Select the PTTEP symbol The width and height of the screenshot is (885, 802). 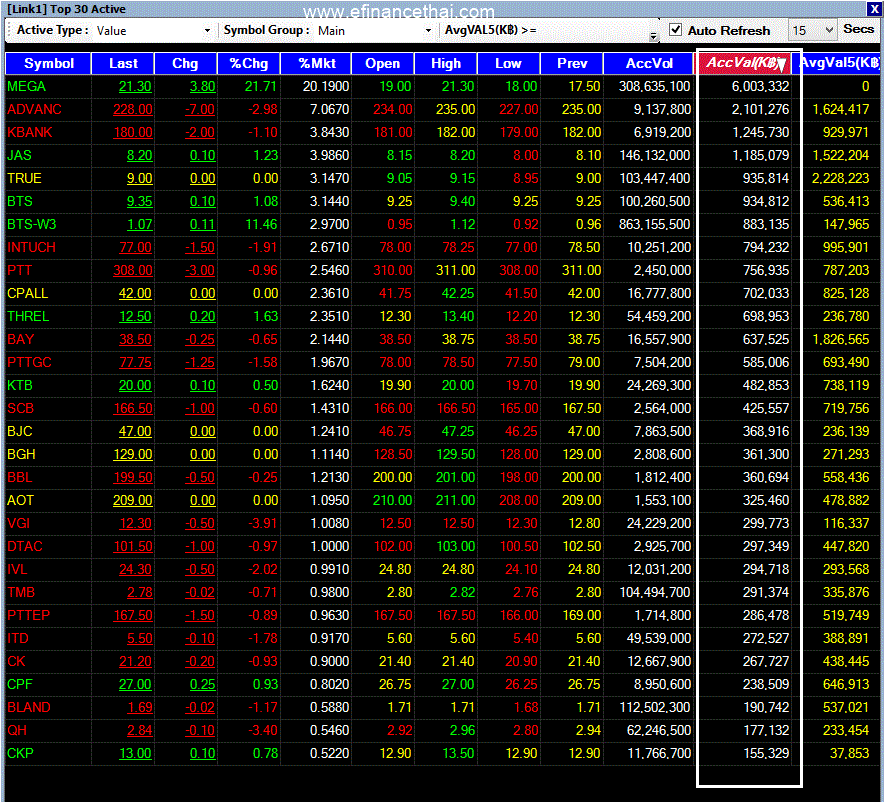click(x=28, y=615)
